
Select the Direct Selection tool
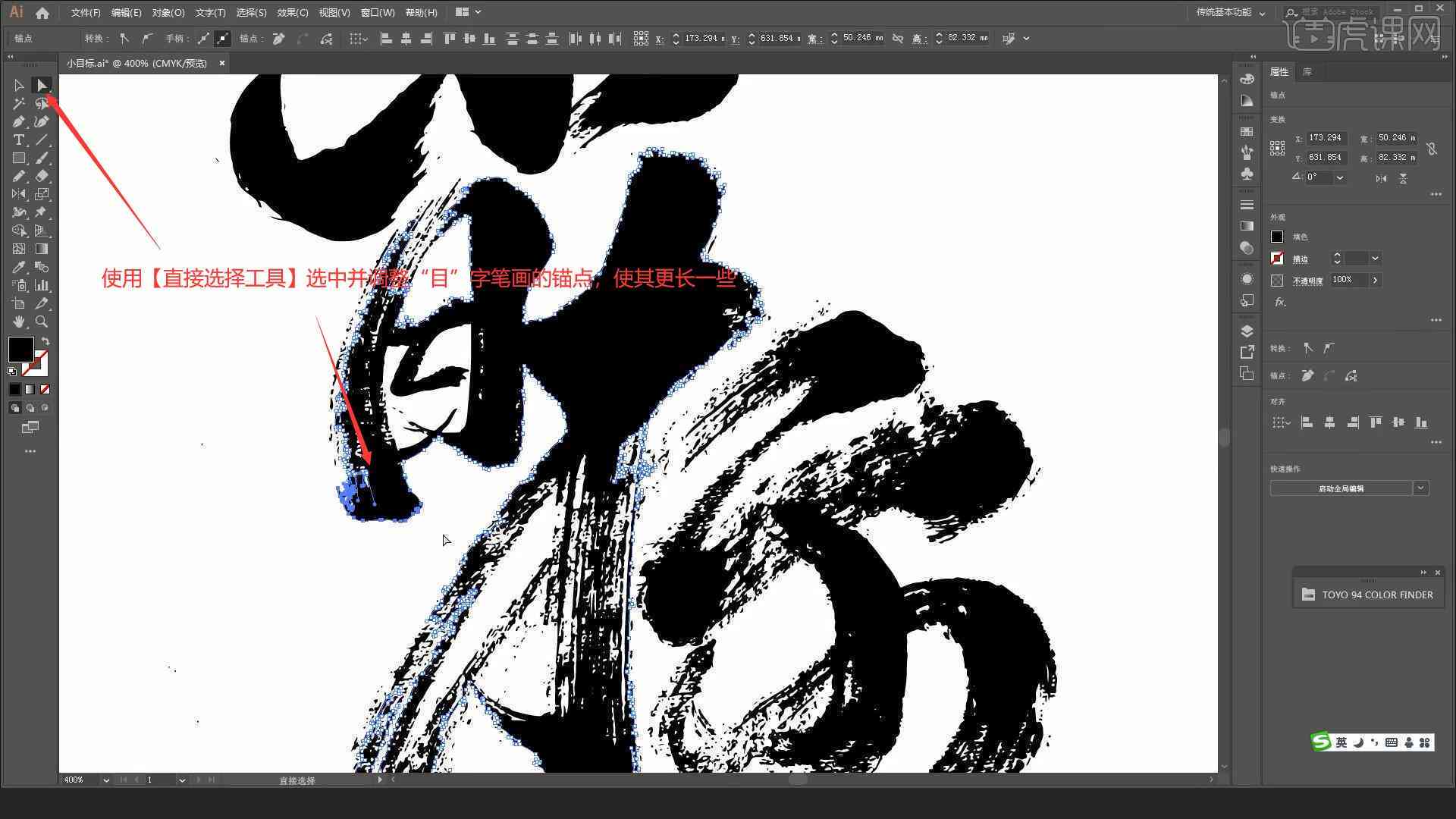[x=40, y=85]
